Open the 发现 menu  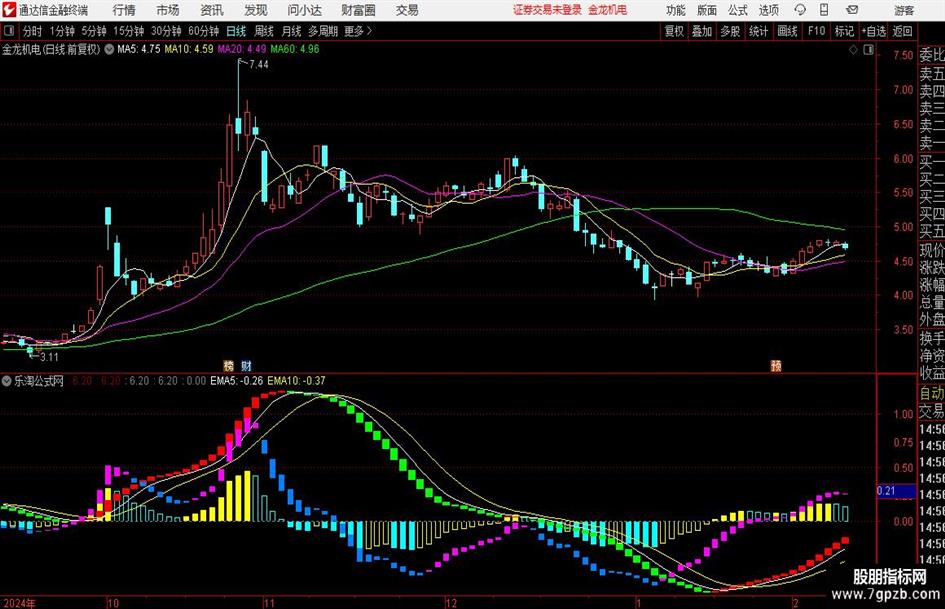point(256,10)
